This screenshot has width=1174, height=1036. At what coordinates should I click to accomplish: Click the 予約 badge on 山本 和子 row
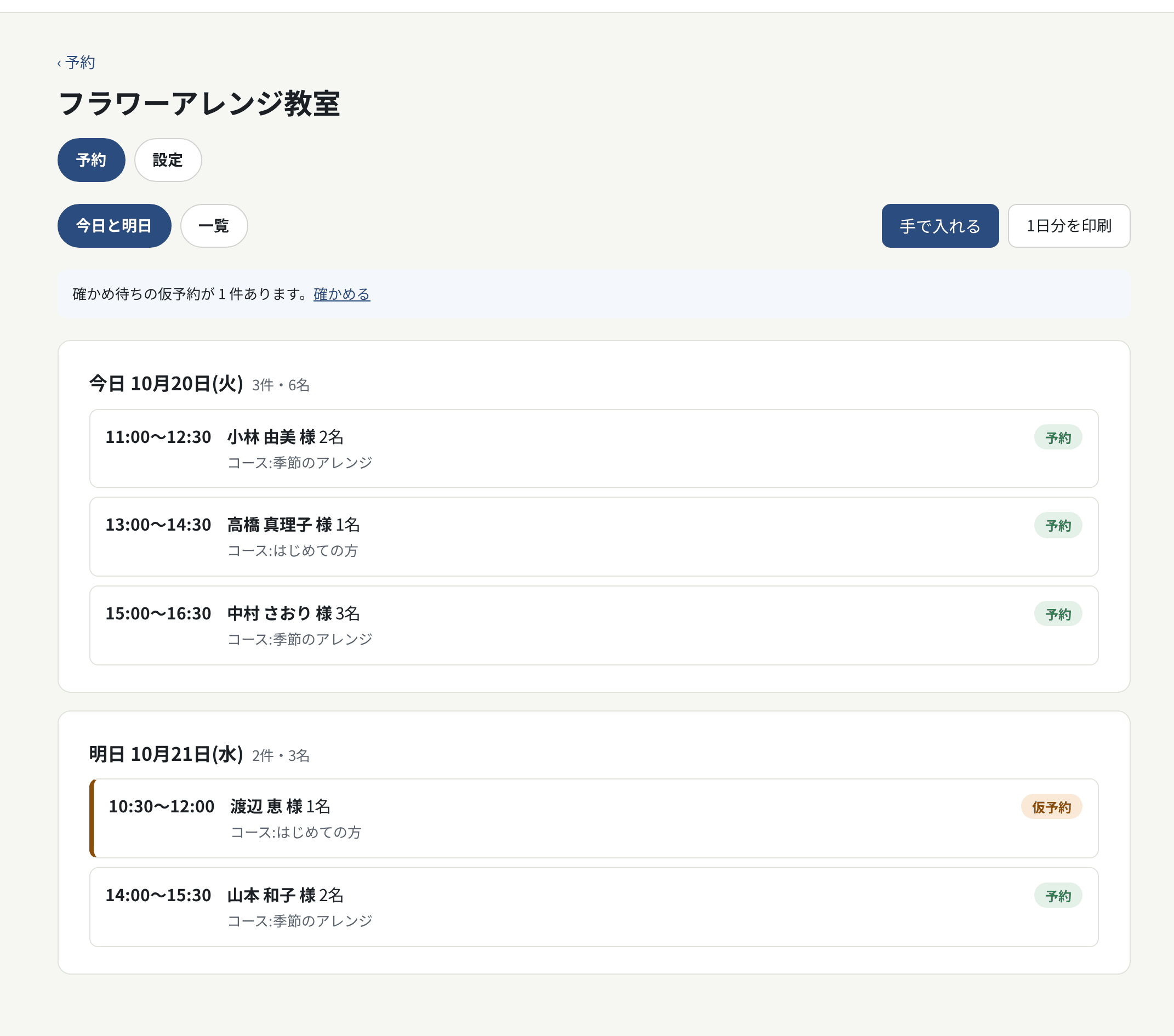pyautogui.click(x=1057, y=896)
